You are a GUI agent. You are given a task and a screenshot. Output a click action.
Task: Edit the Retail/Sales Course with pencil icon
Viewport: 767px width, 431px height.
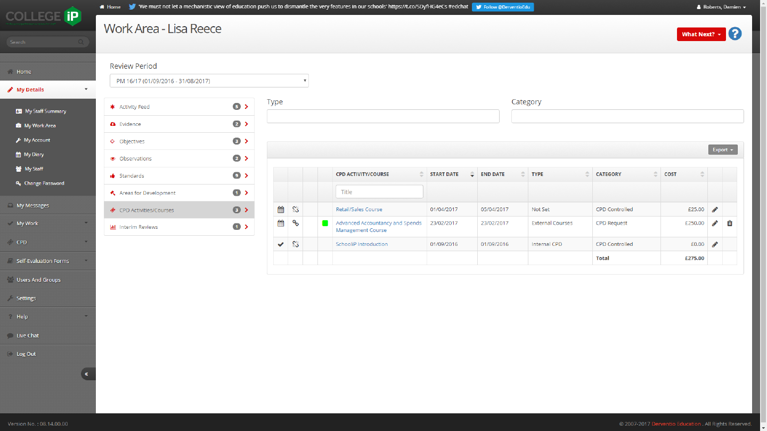pyautogui.click(x=715, y=209)
